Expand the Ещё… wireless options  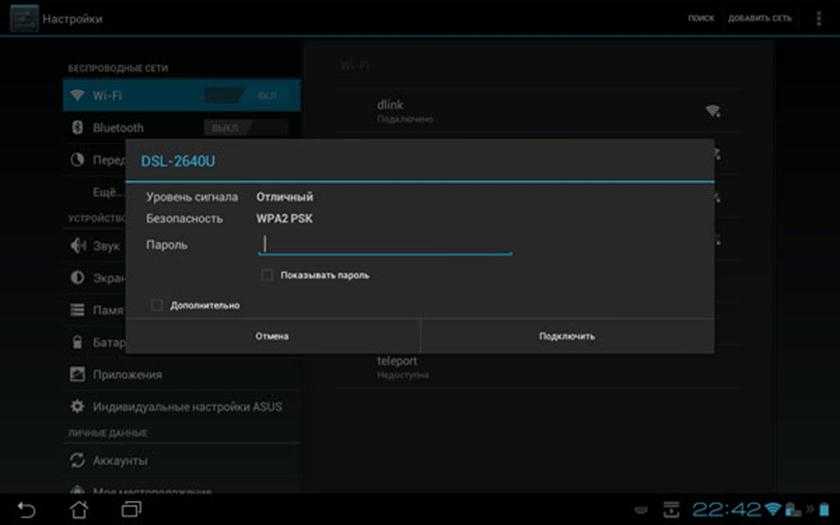pyautogui.click(x=108, y=191)
